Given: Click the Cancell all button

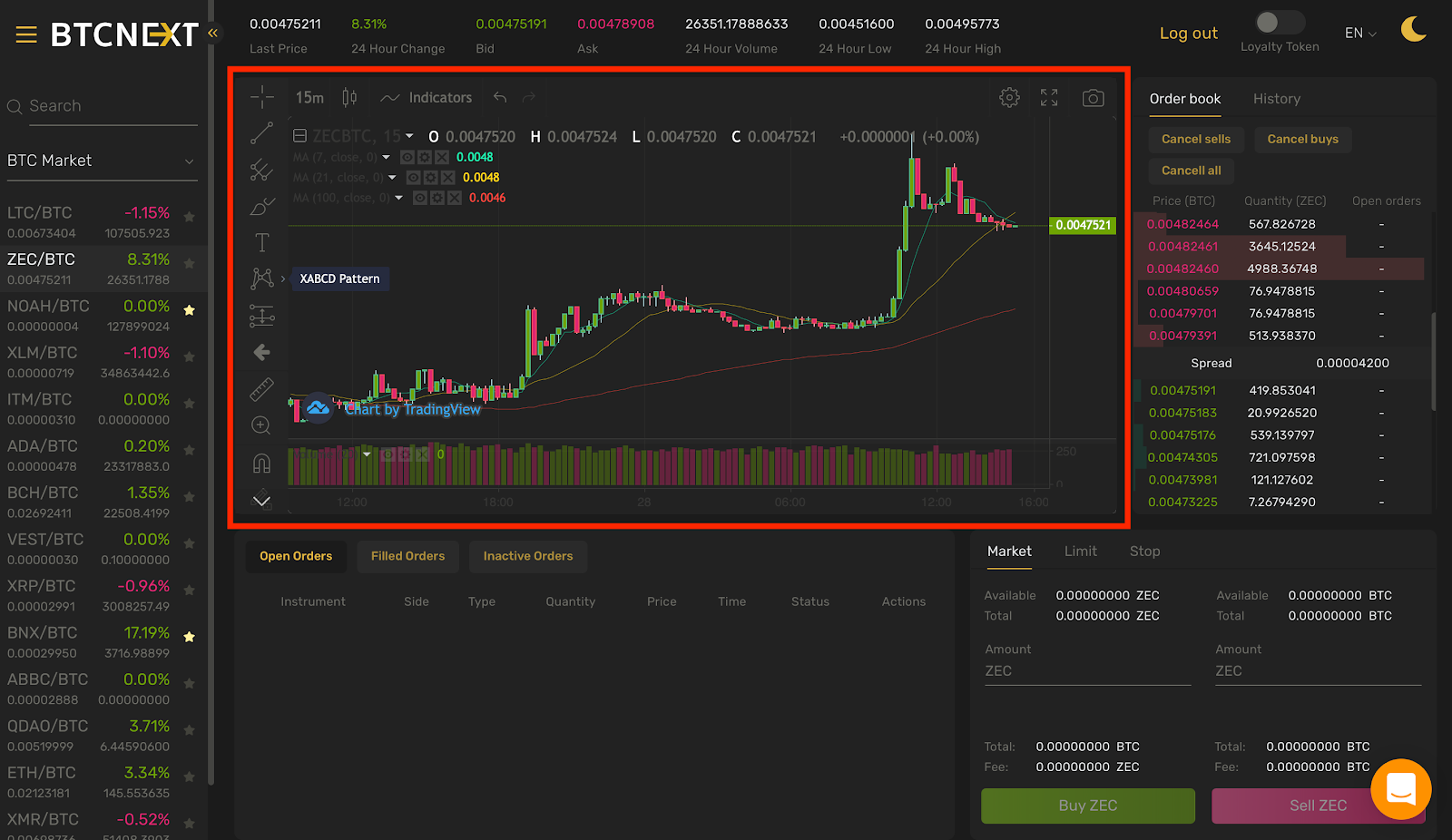Looking at the screenshot, I should coord(1192,171).
